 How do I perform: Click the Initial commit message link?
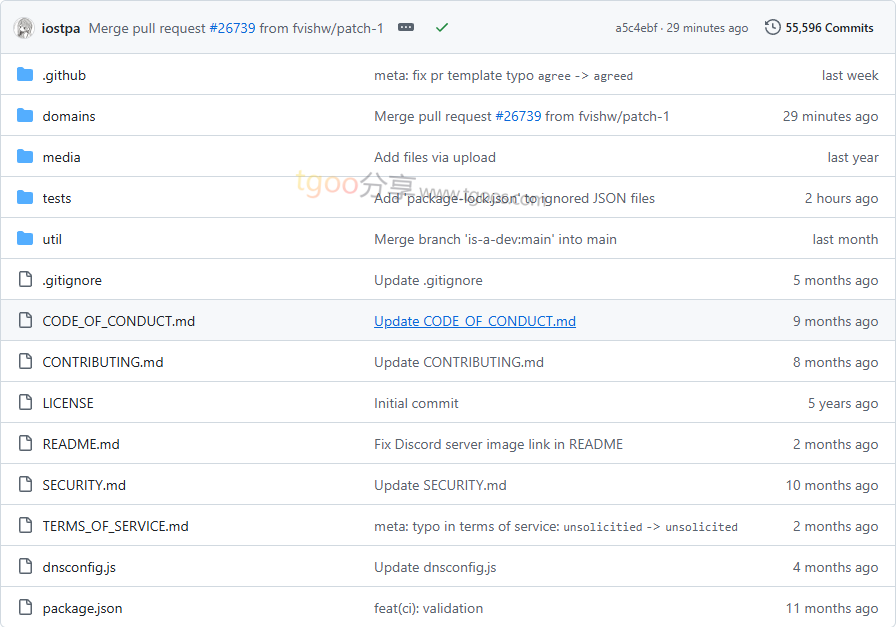[x=416, y=403]
